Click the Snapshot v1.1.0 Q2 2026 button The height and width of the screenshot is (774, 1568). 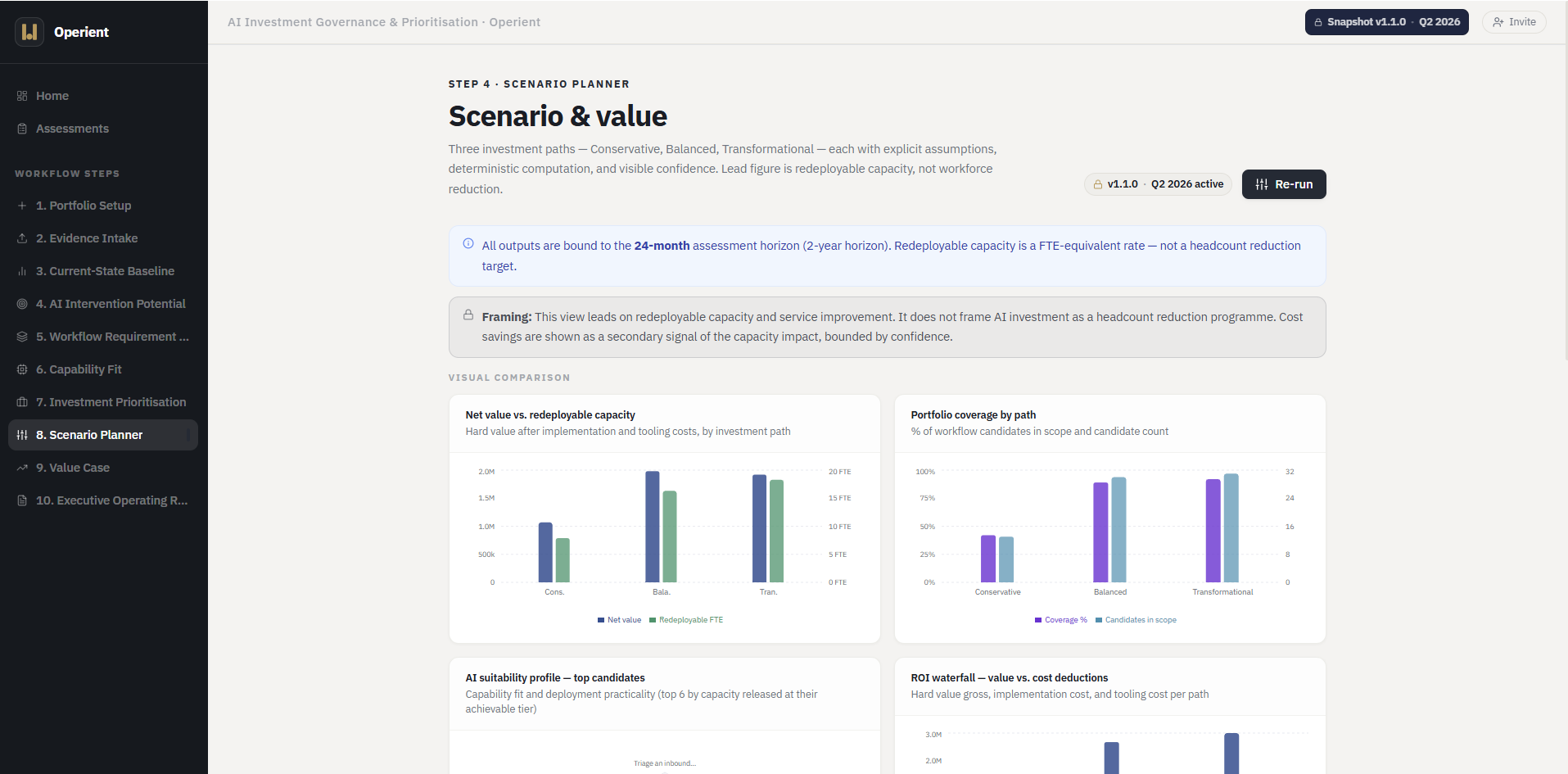point(1387,22)
